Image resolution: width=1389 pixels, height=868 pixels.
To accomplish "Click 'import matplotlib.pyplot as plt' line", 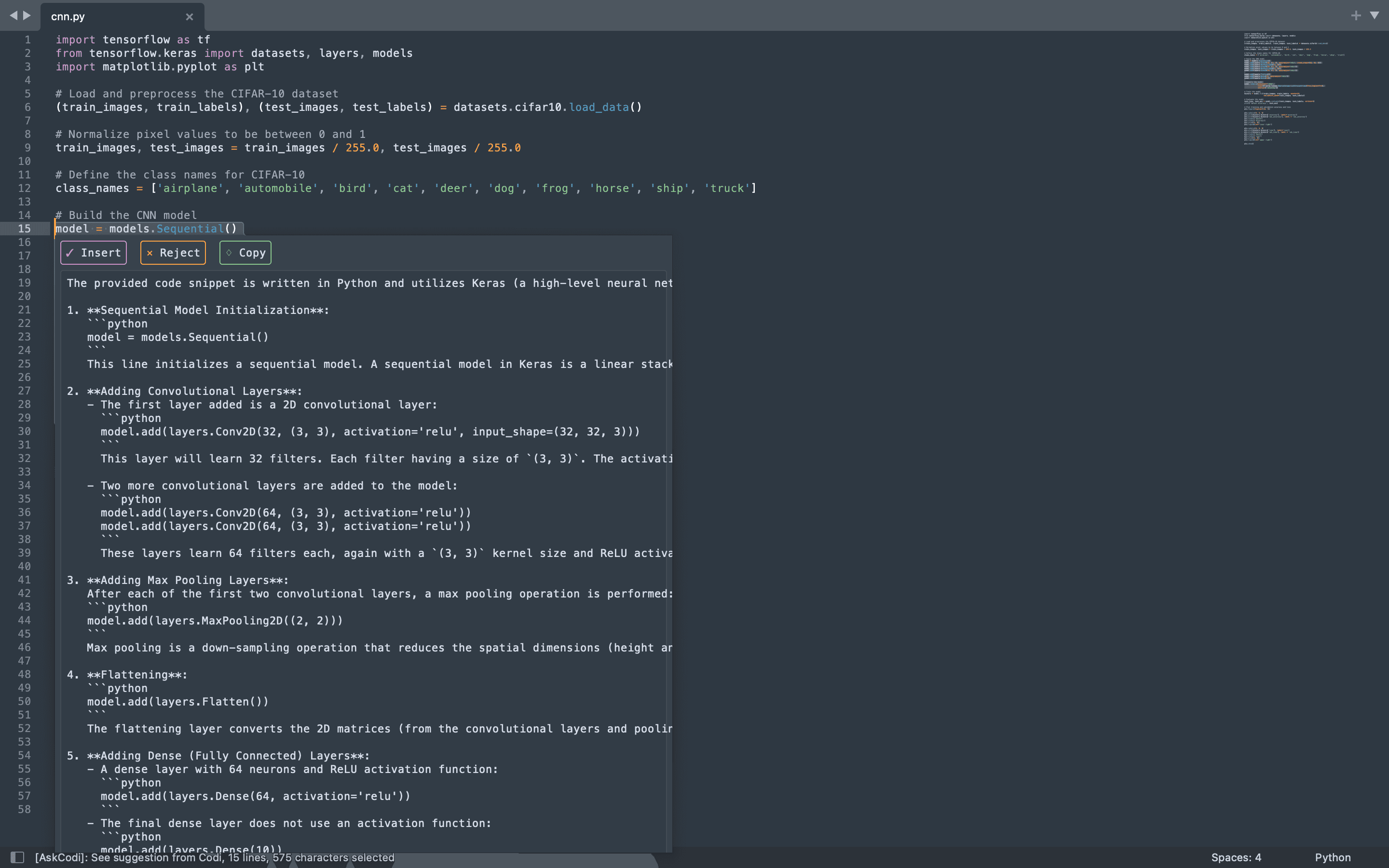I will coord(160,67).
